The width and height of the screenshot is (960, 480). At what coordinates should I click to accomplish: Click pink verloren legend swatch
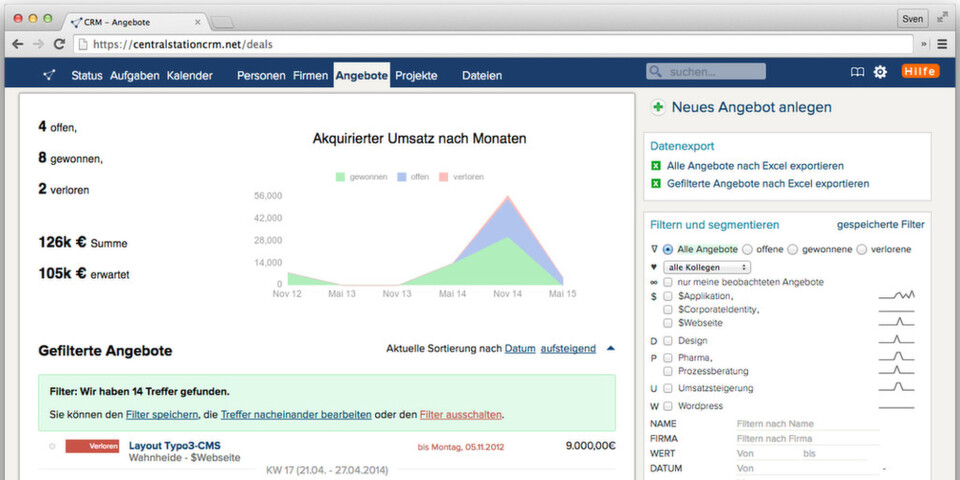(444, 177)
